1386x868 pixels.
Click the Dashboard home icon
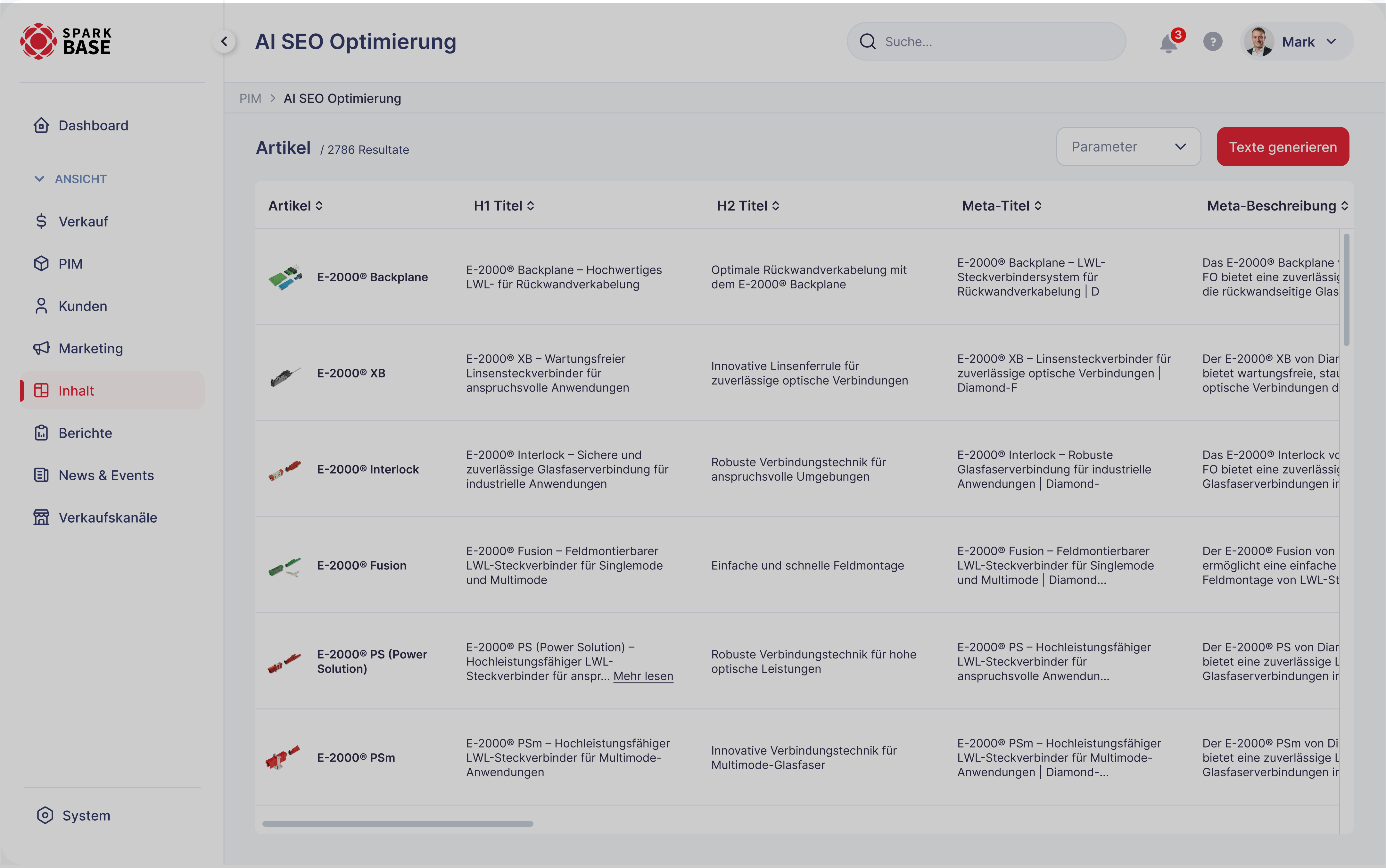(x=41, y=125)
